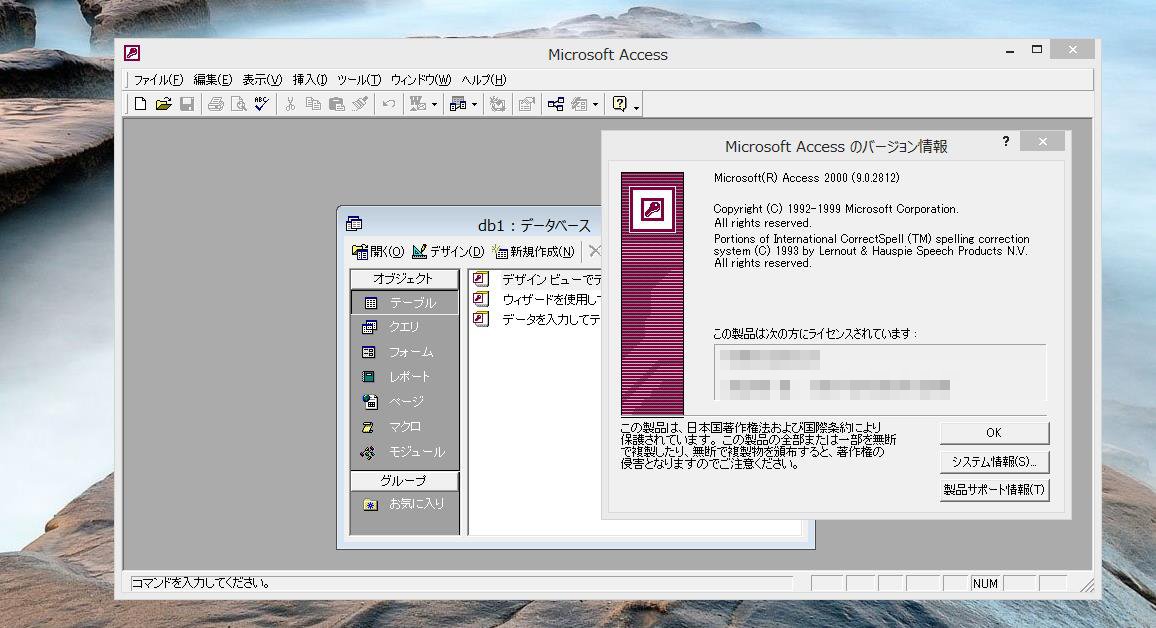Click the オブジェクト group header
The image size is (1156, 628).
point(403,279)
